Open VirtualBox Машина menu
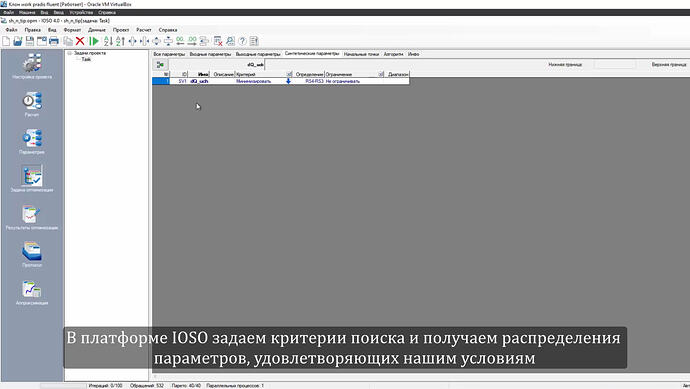This screenshot has height=389, width=690. pos(27,12)
